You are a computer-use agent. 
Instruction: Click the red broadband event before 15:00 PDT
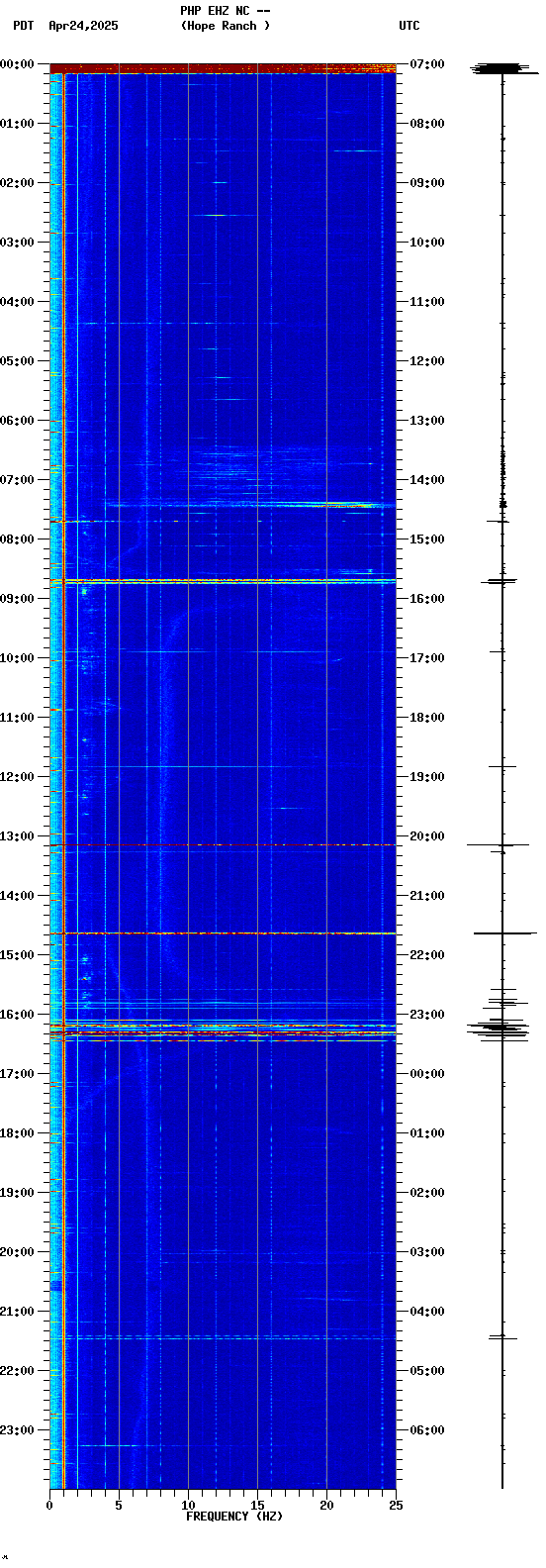223,932
